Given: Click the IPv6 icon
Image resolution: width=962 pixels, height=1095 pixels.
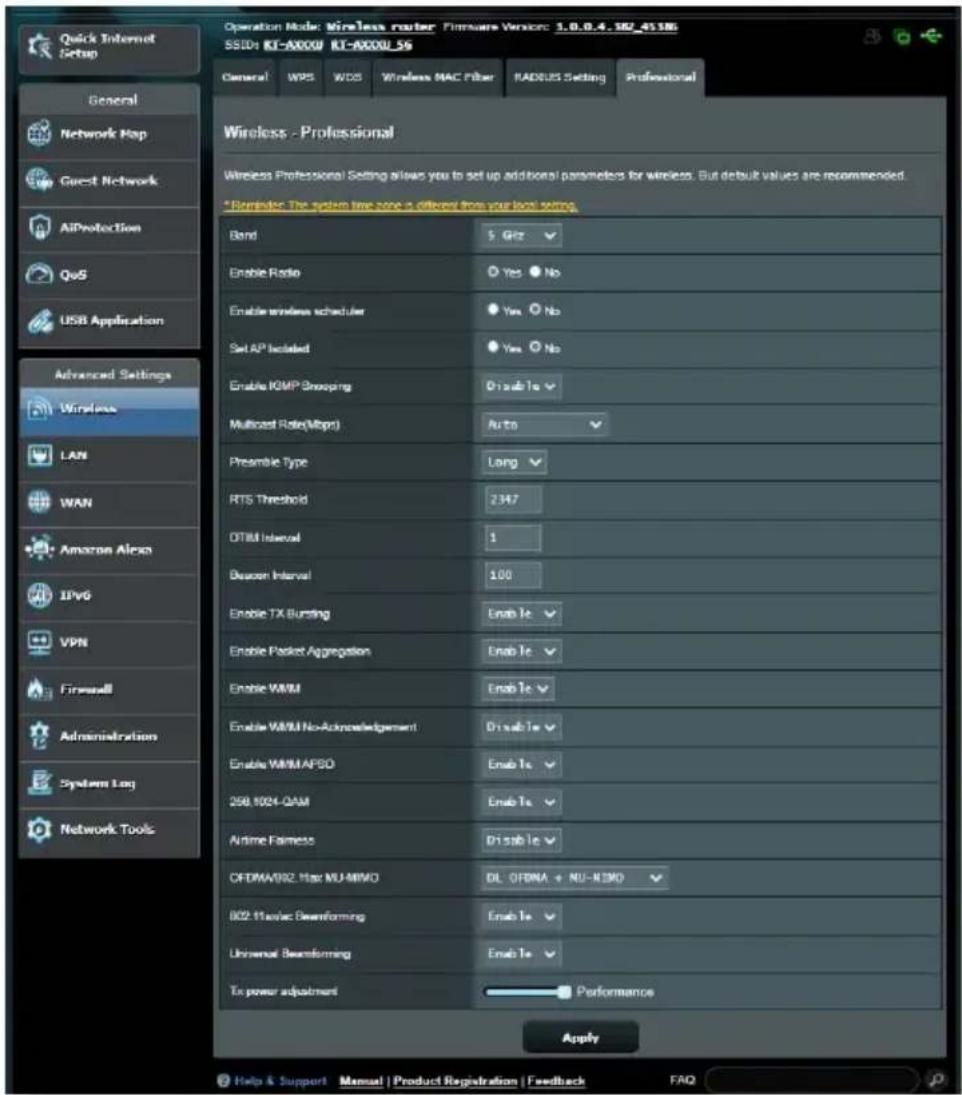Looking at the screenshot, I should pyautogui.click(x=39, y=595).
